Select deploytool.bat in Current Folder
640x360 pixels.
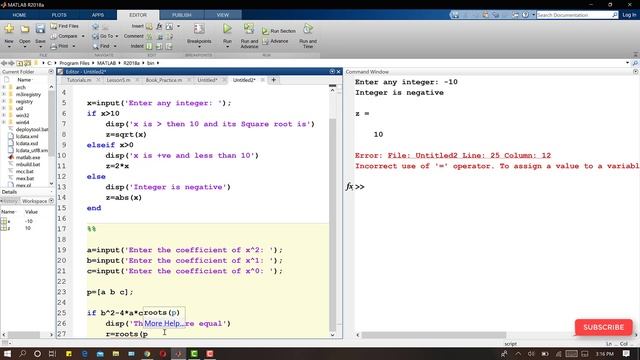pyautogui.click(x=32, y=129)
